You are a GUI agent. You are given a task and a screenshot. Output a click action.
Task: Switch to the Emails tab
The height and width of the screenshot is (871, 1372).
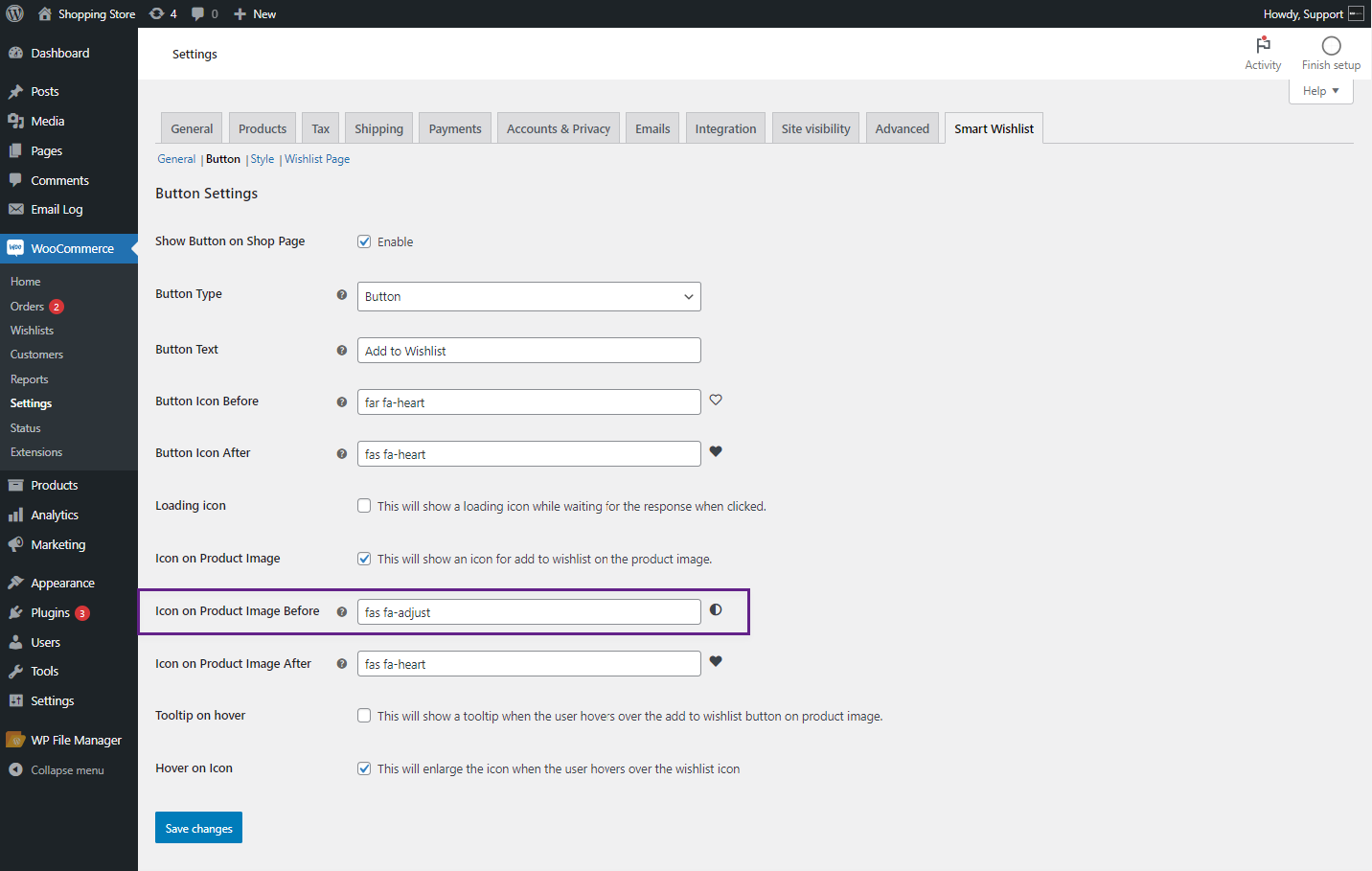pyautogui.click(x=652, y=128)
